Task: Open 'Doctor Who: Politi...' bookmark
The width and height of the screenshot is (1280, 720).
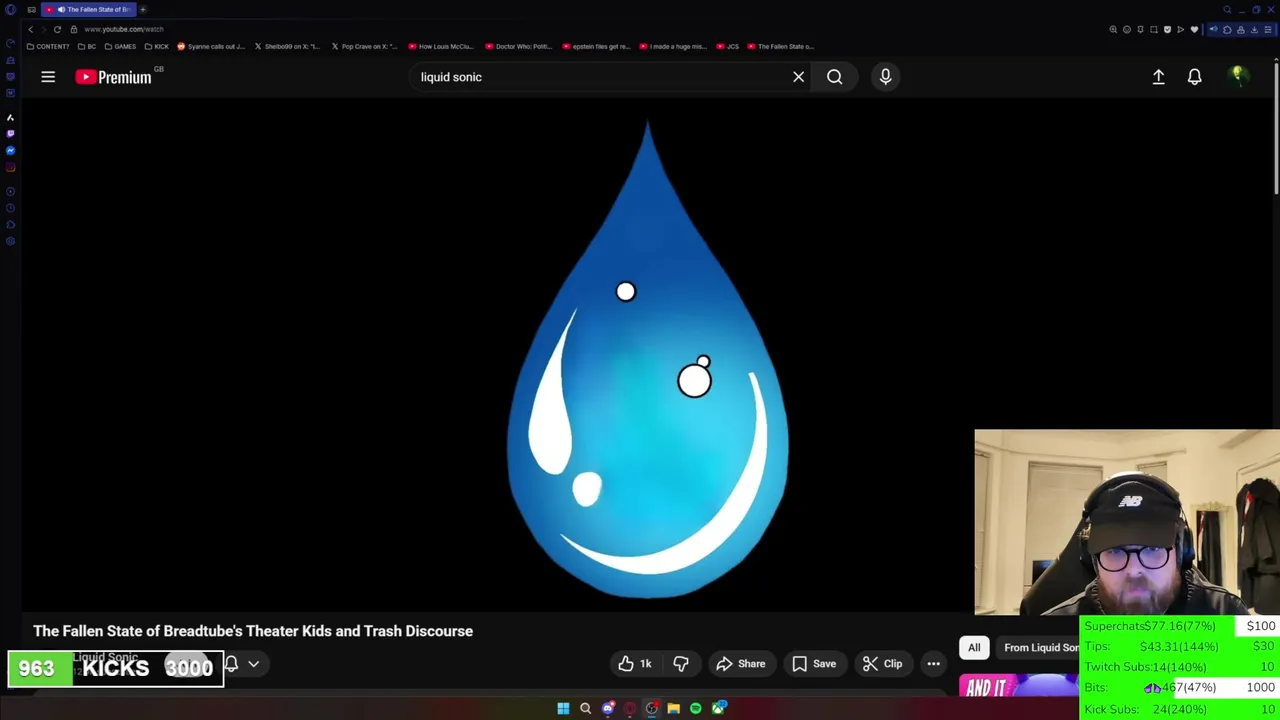Action: (518, 46)
